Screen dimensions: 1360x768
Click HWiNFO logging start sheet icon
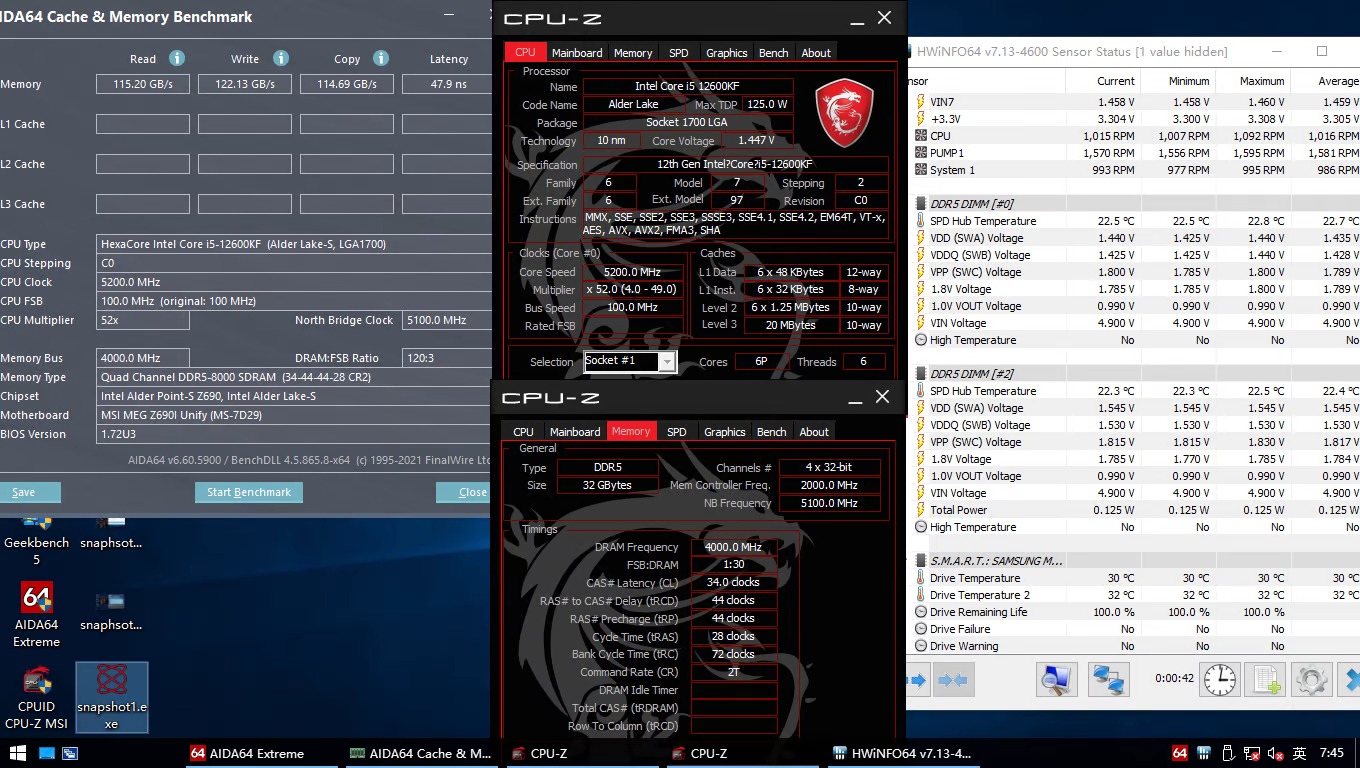tap(1266, 680)
